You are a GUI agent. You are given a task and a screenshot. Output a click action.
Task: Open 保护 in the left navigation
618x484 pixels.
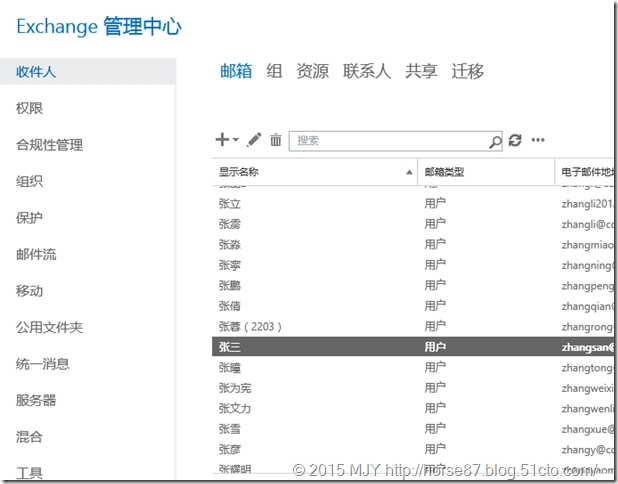tap(29, 218)
